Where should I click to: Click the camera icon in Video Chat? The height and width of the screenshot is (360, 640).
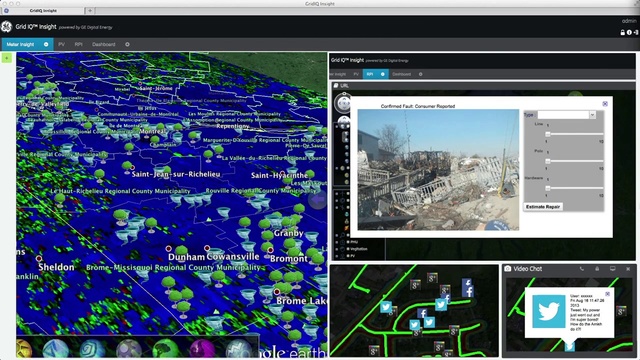(x=507, y=269)
